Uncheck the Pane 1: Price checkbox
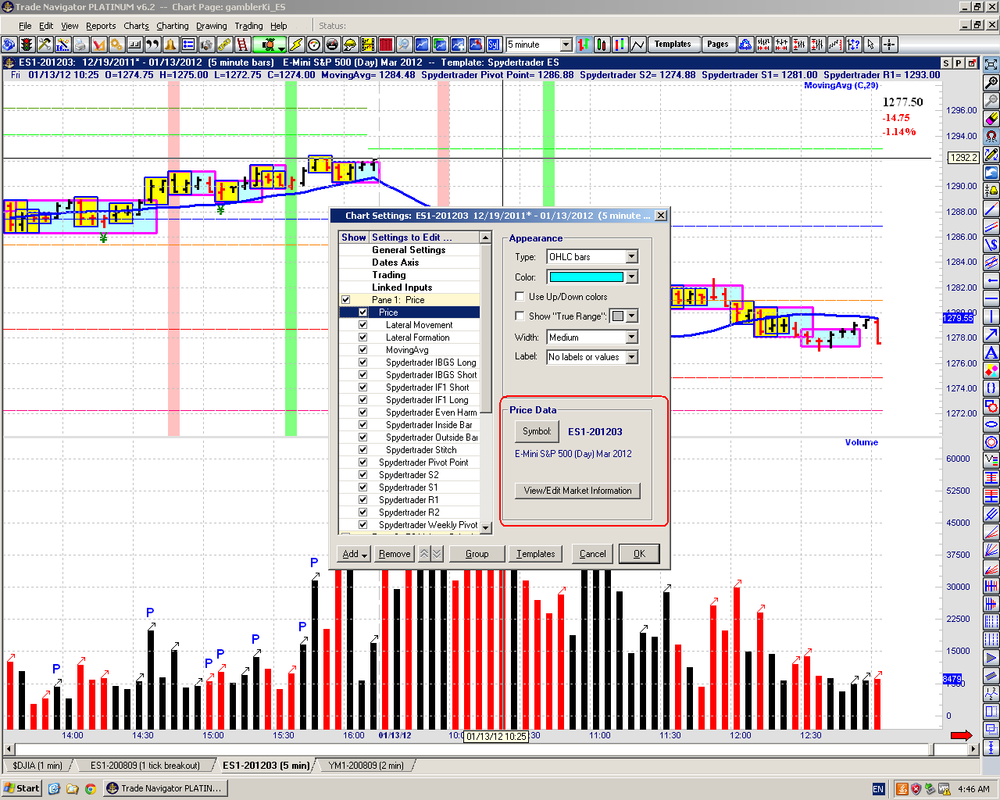This screenshot has width=1000, height=800. tap(346, 300)
